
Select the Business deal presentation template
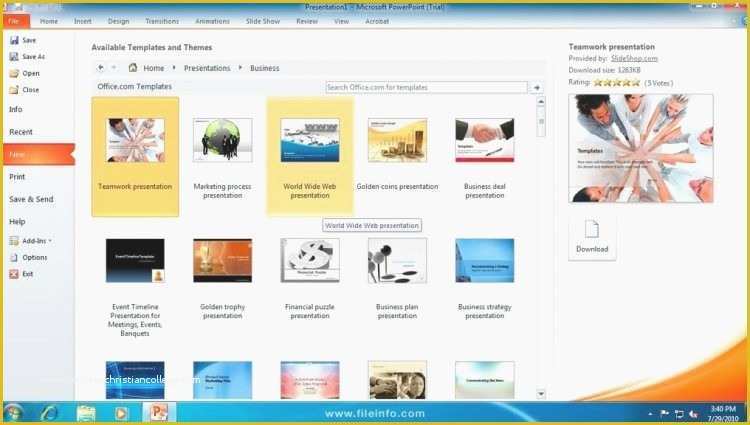coord(485,157)
